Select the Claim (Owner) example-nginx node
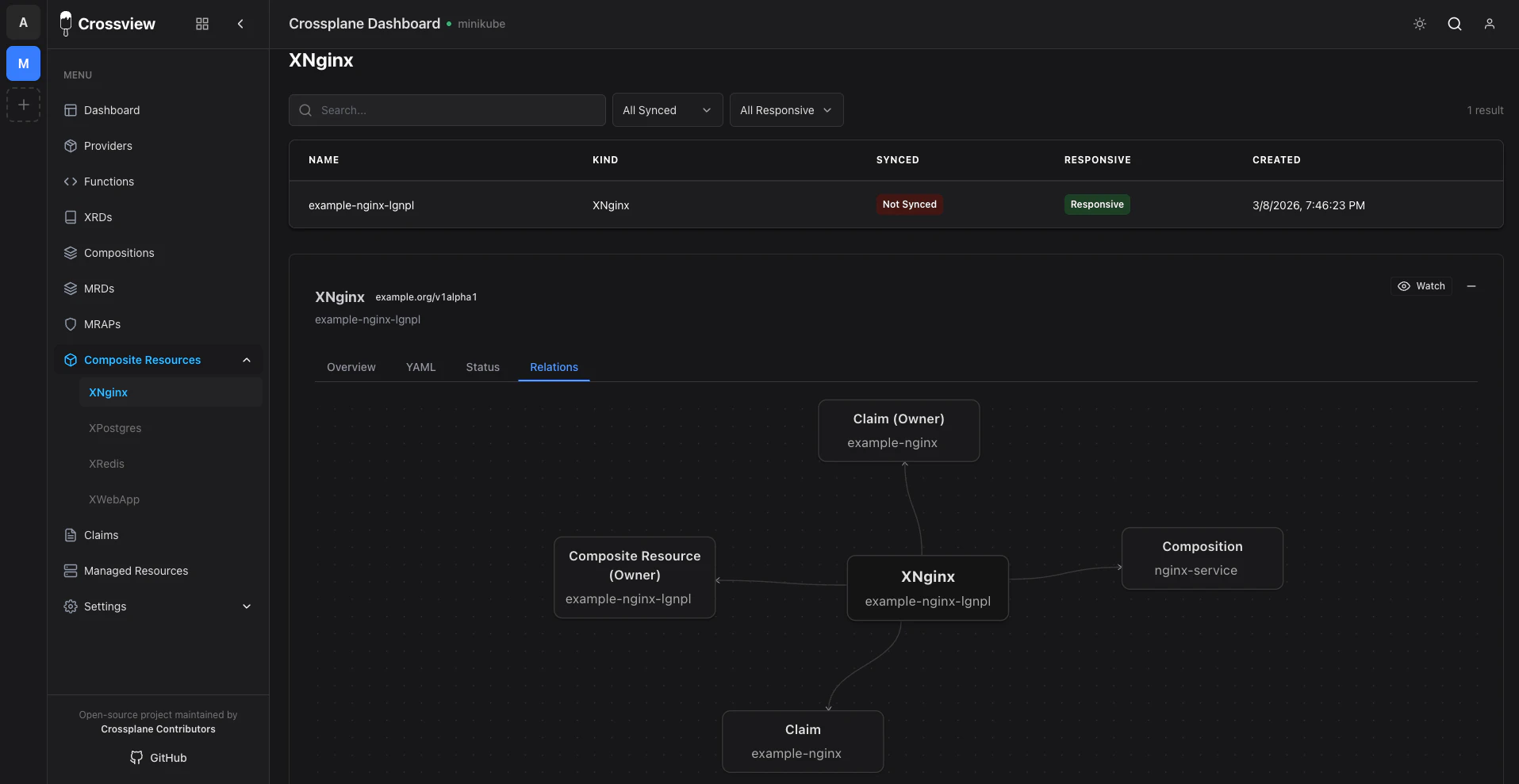The width and height of the screenshot is (1519, 784). click(899, 430)
